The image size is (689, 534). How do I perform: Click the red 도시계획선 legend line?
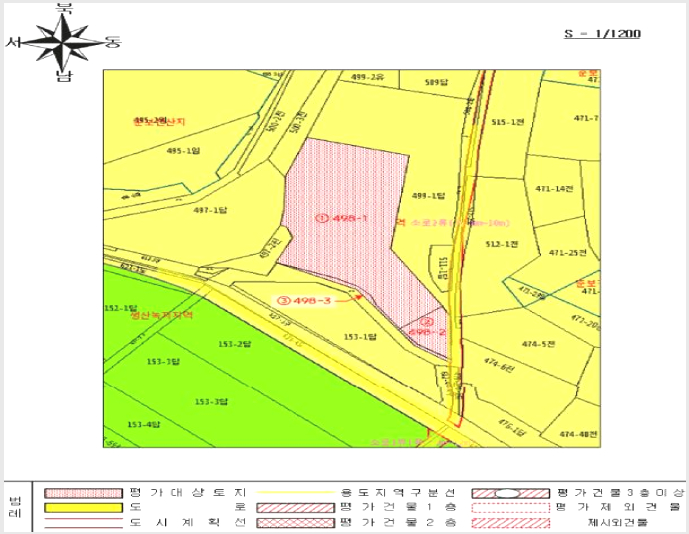pyautogui.click(x=83, y=523)
